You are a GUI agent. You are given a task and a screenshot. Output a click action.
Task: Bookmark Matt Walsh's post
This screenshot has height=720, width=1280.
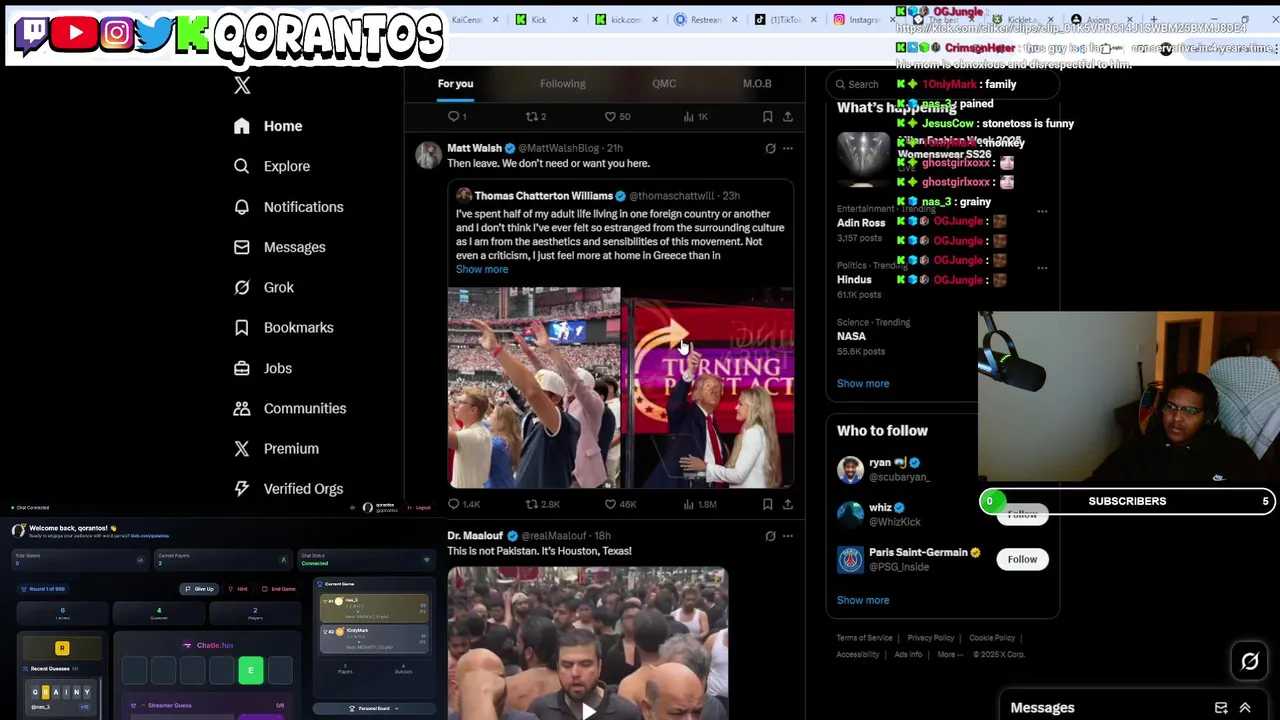click(x=767, y=505)
